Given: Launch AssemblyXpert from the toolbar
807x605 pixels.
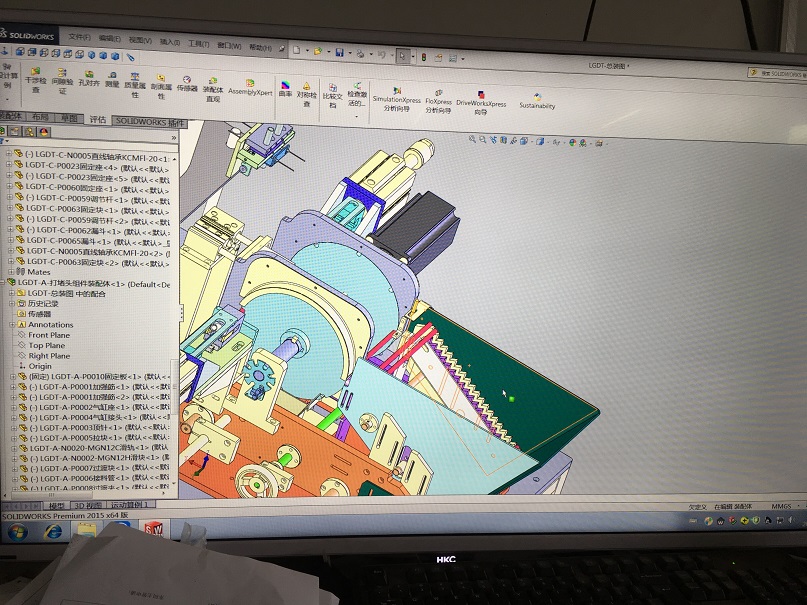Looking at the screenshot, I should [x=249, y=87].
